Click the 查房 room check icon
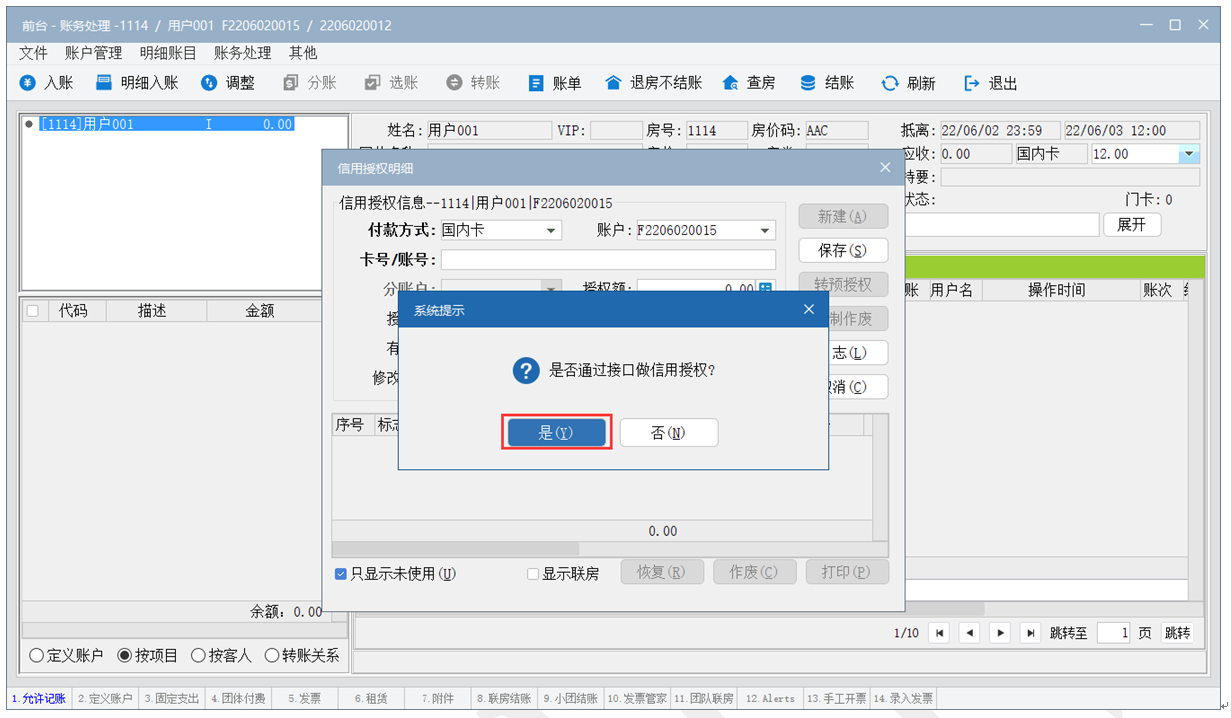1231x718 pixels. pyautogui.click(x=730, y=84)
